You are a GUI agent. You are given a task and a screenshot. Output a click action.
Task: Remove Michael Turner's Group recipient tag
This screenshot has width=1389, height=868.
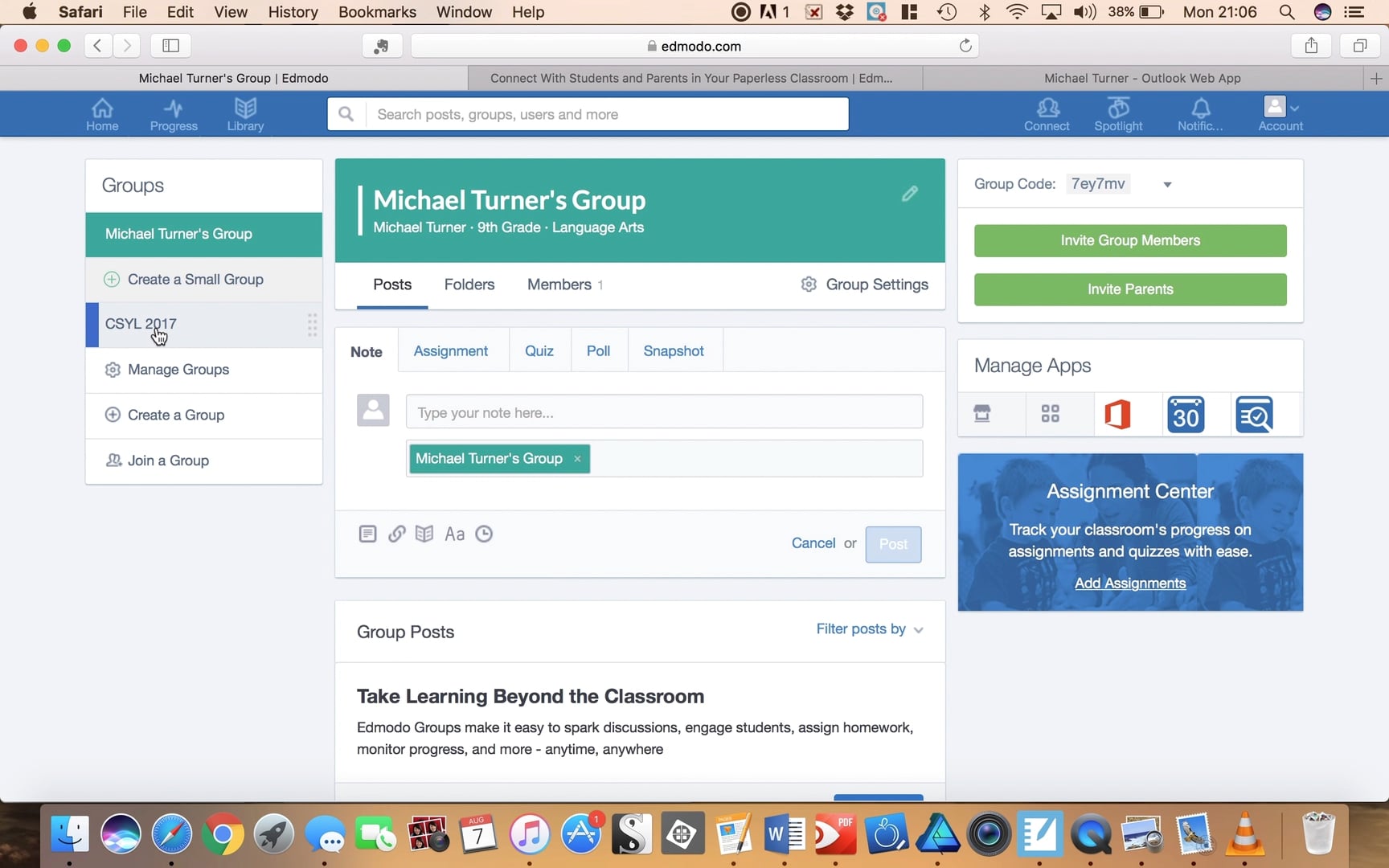577,459
